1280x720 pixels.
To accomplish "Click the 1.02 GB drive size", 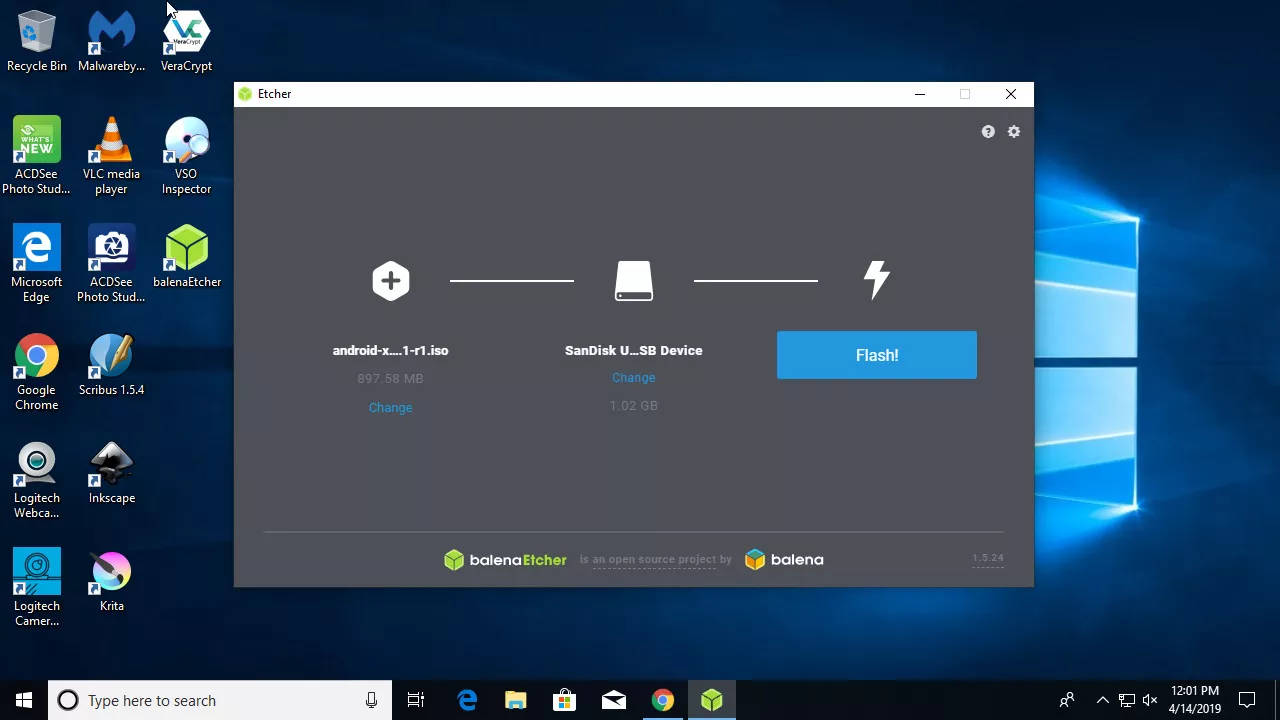I will (x=634, y=406).
